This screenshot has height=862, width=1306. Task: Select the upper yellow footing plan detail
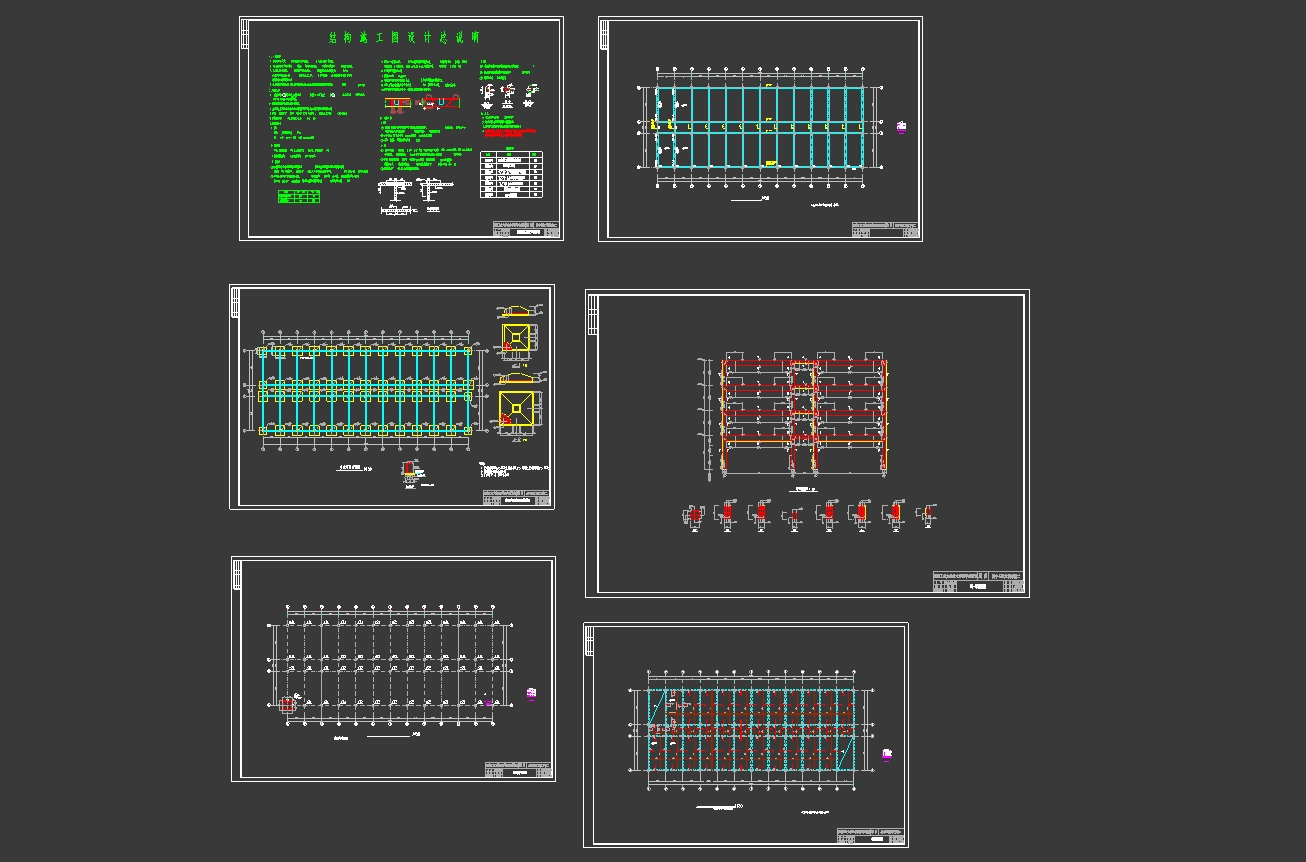[518, 336]
